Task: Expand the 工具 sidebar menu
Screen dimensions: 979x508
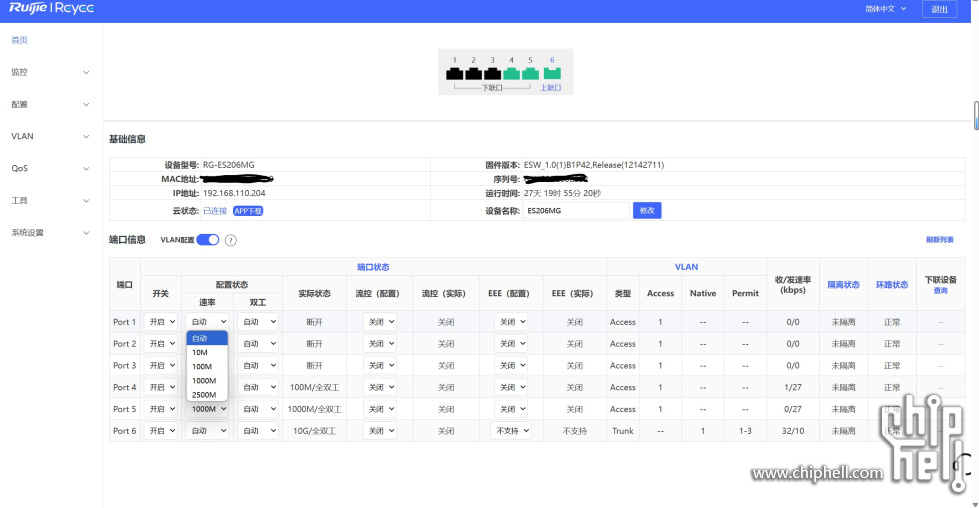Action: click(51, 200)
